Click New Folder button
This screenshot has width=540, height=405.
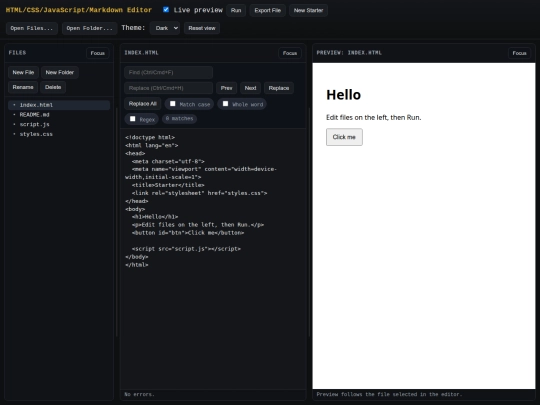click(60, 72)
